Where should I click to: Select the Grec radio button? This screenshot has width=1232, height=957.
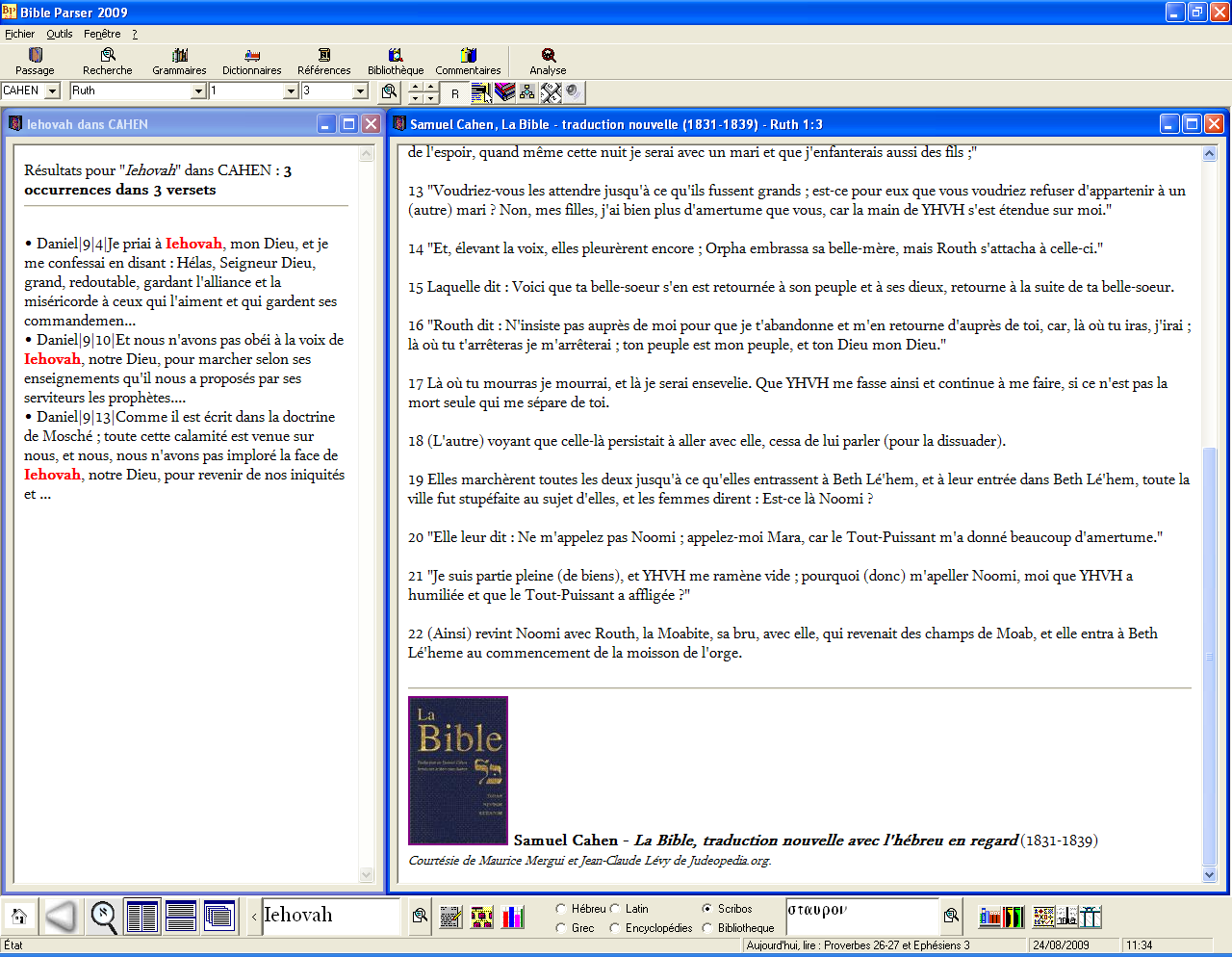pos(561,928)
